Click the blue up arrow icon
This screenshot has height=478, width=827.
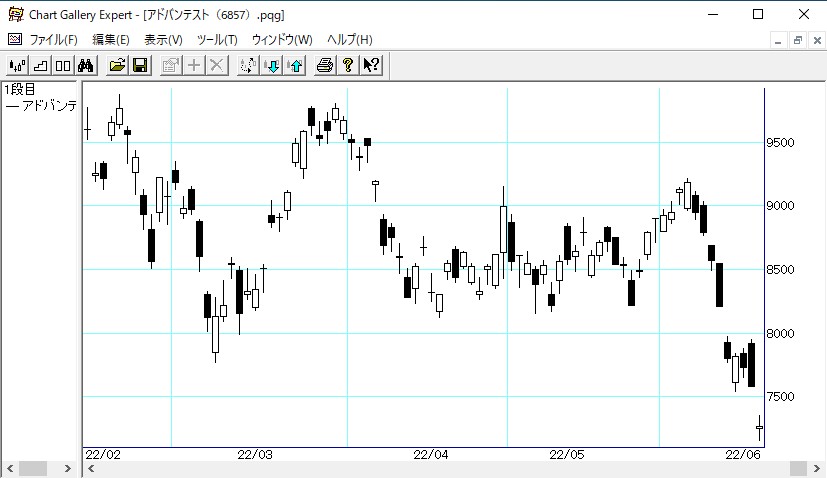click(294, 65)
